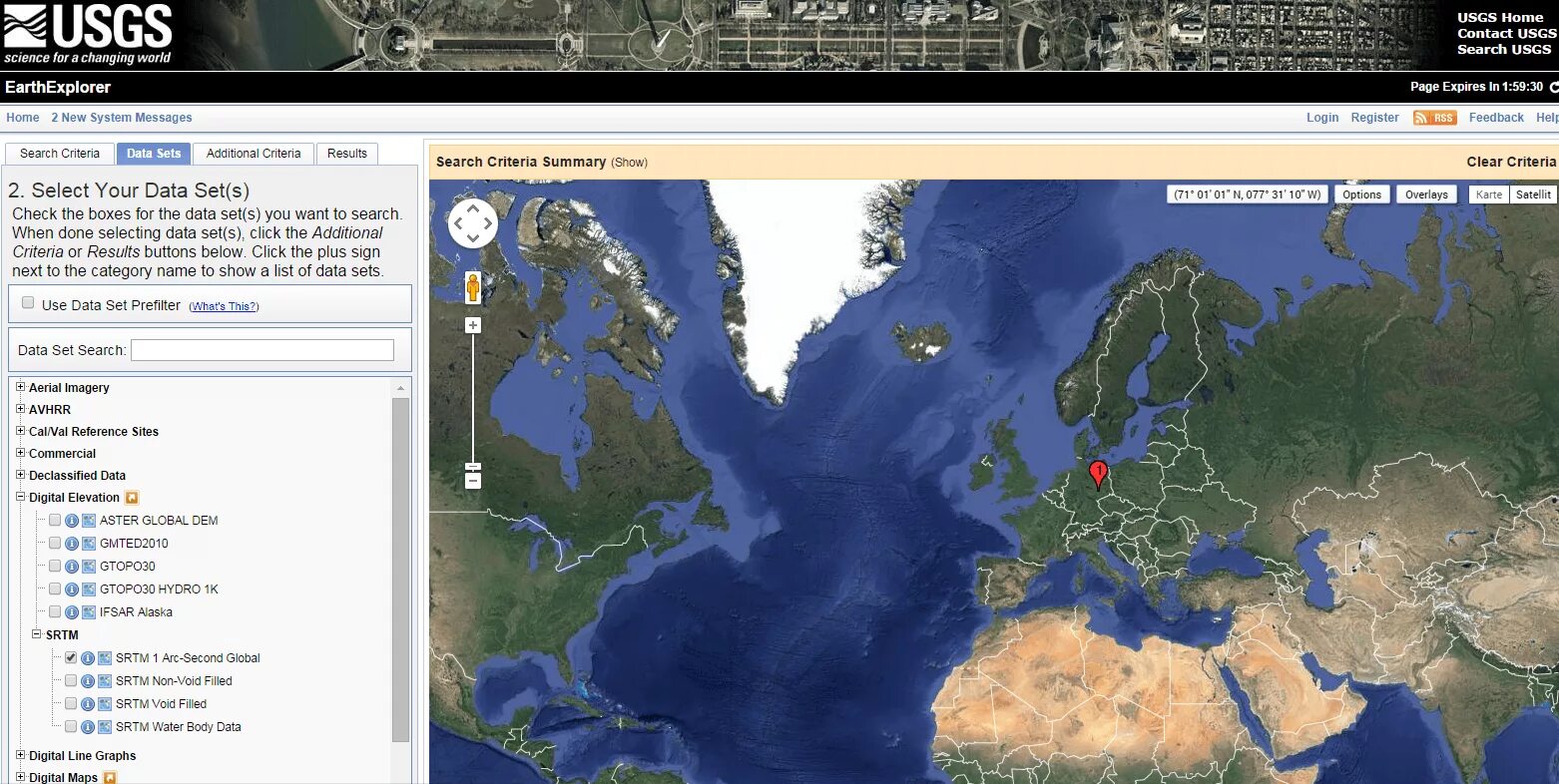This screenshot has height=784, width=1559.
Task: Click the USGS logo
Action: click(88, 34)
